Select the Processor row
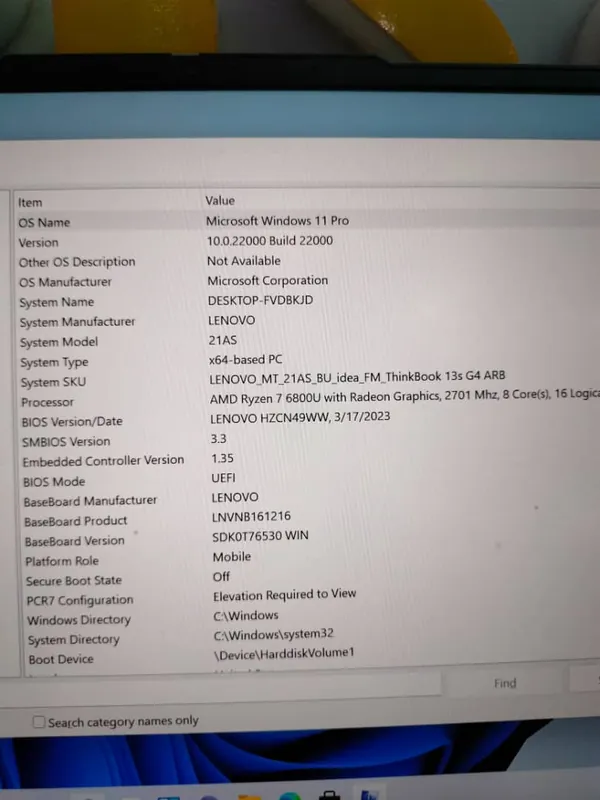 [x=48, y=402]
